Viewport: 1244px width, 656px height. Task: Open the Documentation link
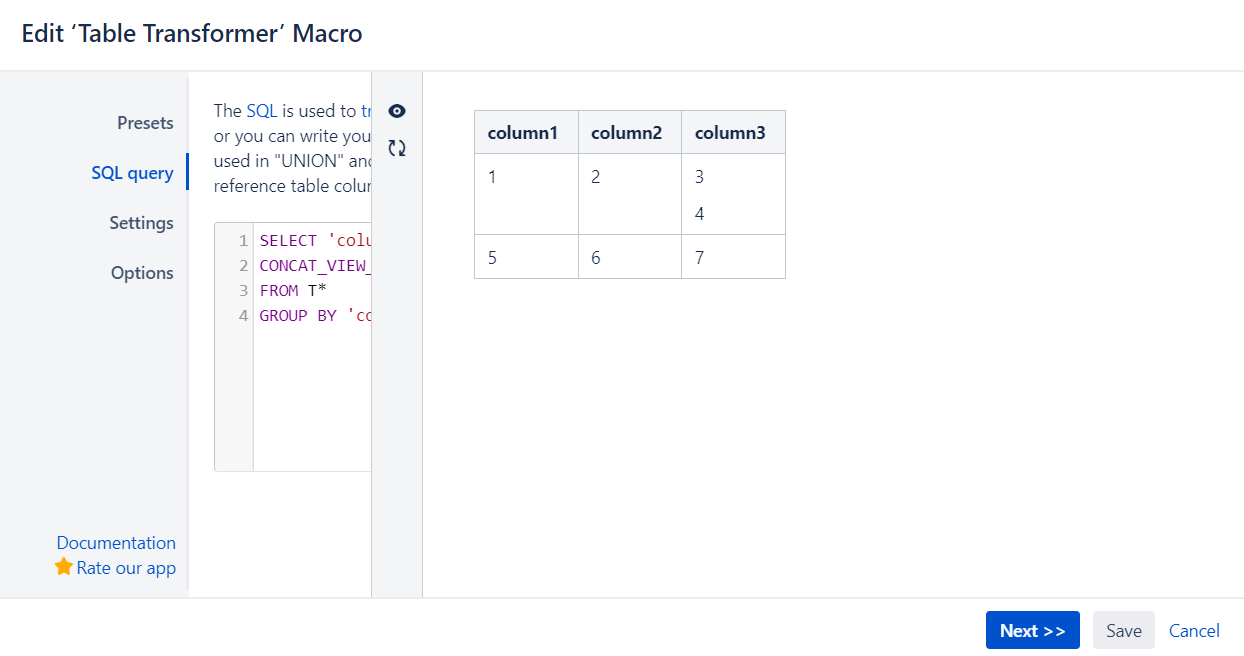coord(116,542)
